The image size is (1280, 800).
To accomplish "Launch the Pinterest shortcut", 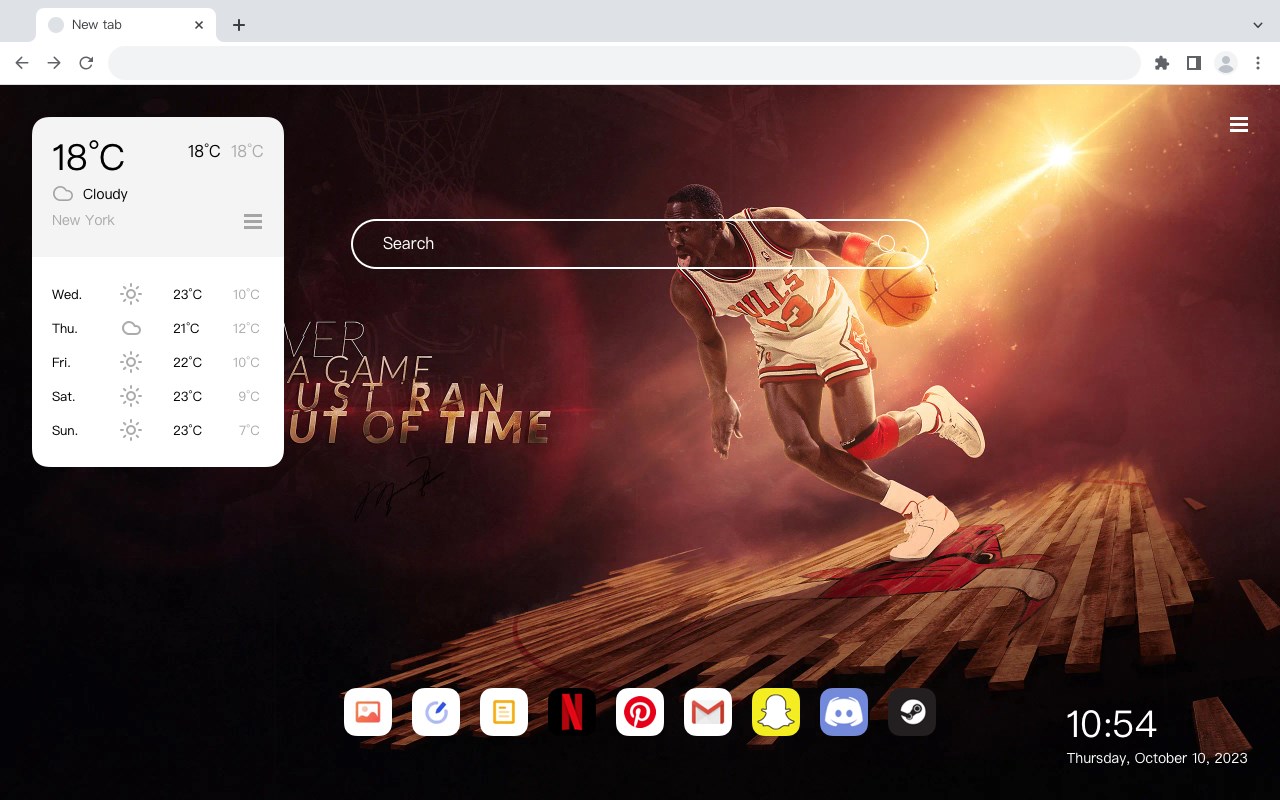I will tap(640, 712).
